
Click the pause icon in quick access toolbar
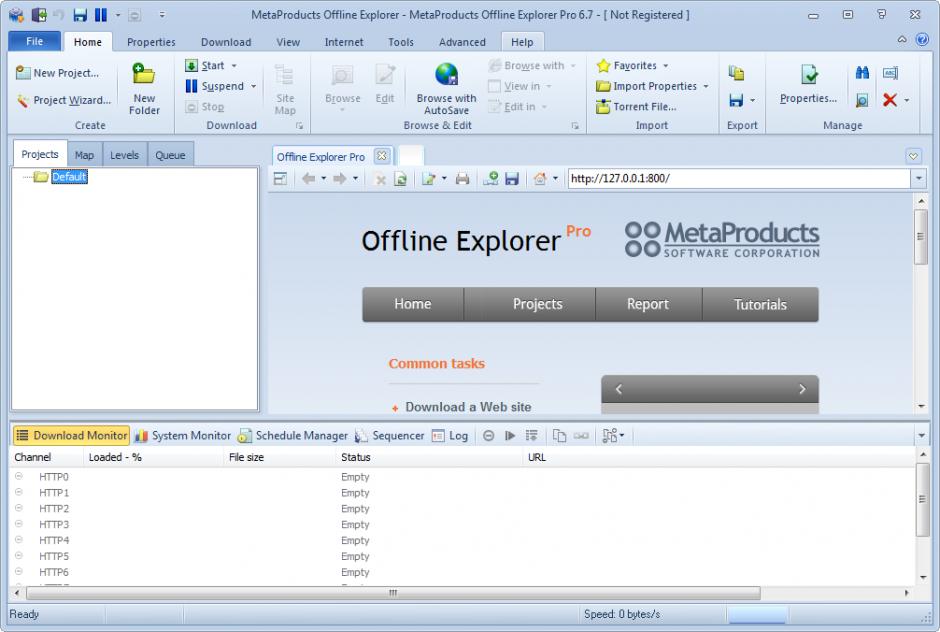(x=101, y=15)
